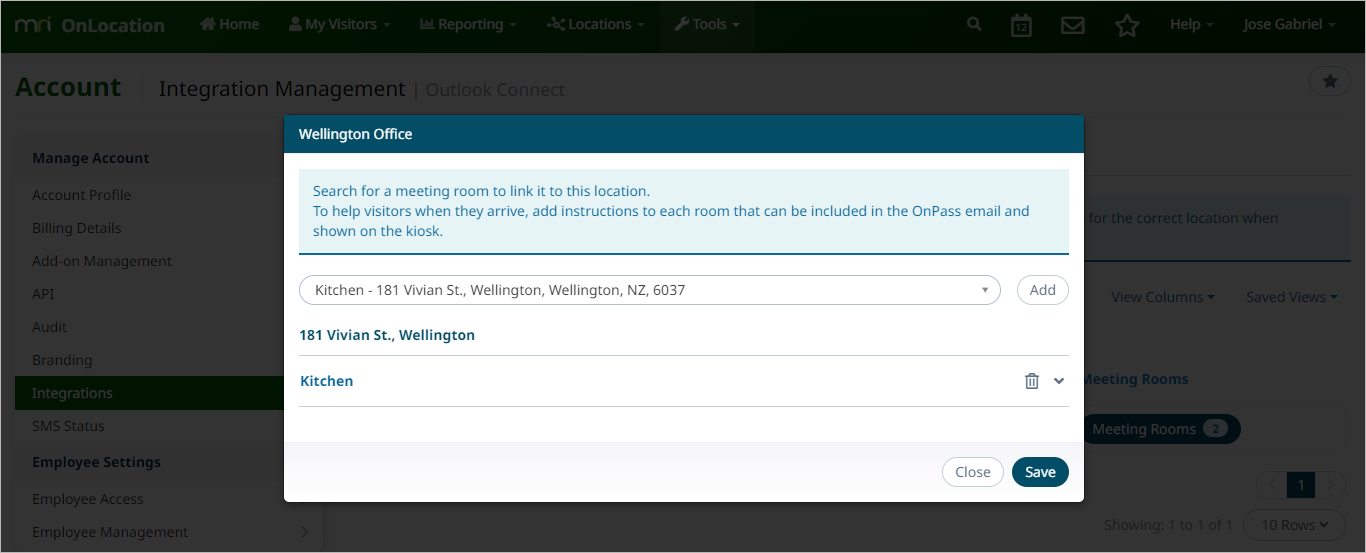Open the envelope messages icon
Image resolution: width=1366 pixels, height=553 pixels.
tap(1073, 26)
